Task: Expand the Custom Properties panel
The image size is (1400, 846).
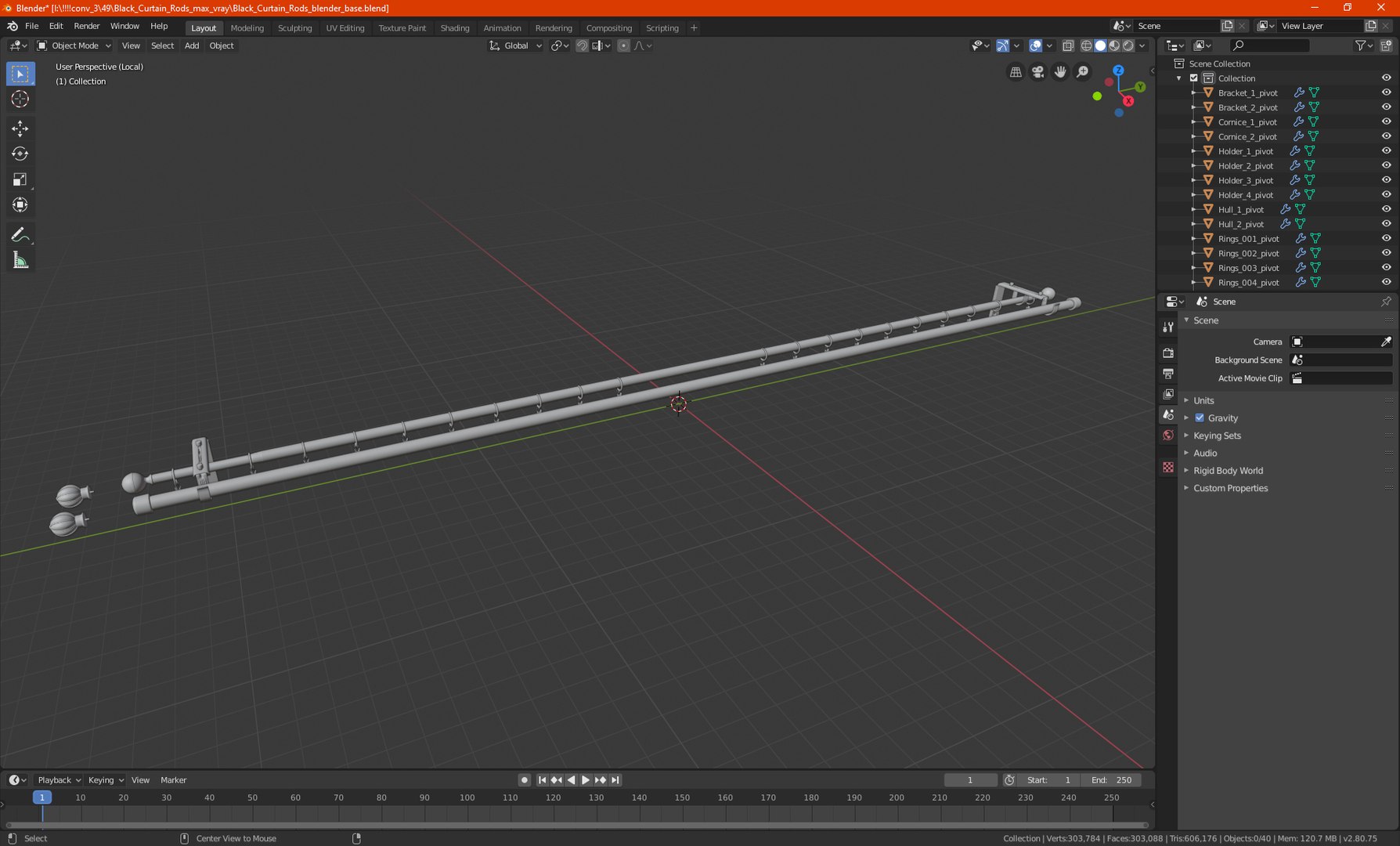Action: pos(1230,488)
